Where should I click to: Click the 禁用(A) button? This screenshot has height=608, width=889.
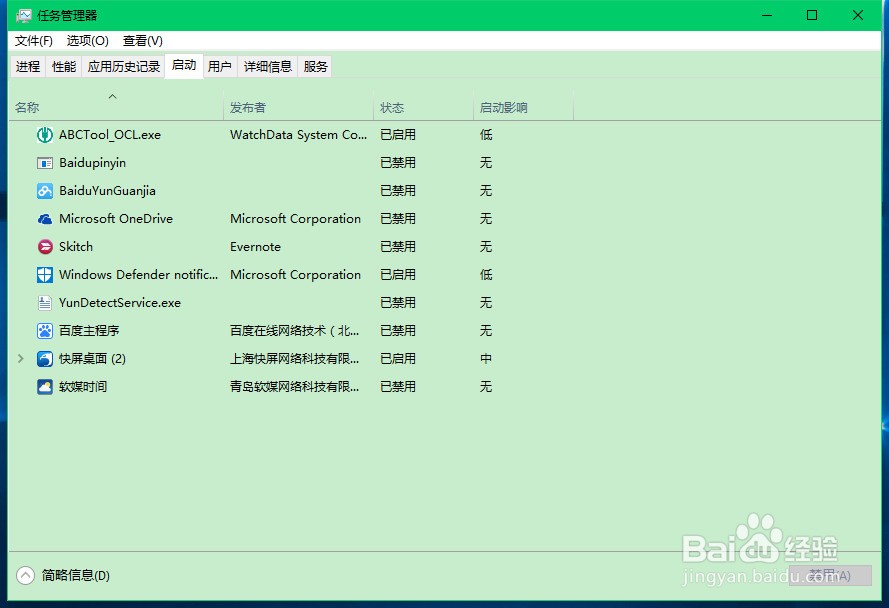pos(831,575)
